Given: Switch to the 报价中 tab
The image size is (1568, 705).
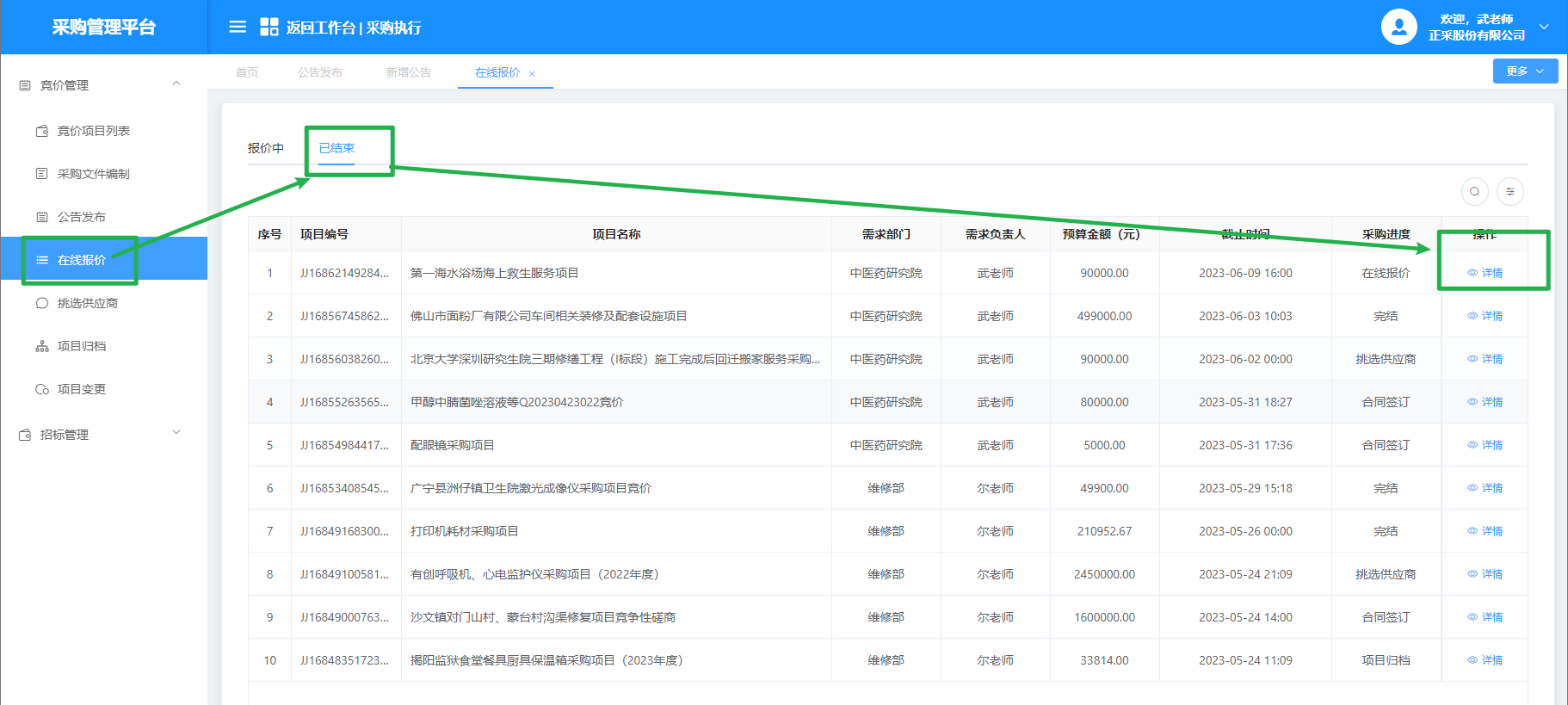Looking at the screenshot, I should coord(266,148).
